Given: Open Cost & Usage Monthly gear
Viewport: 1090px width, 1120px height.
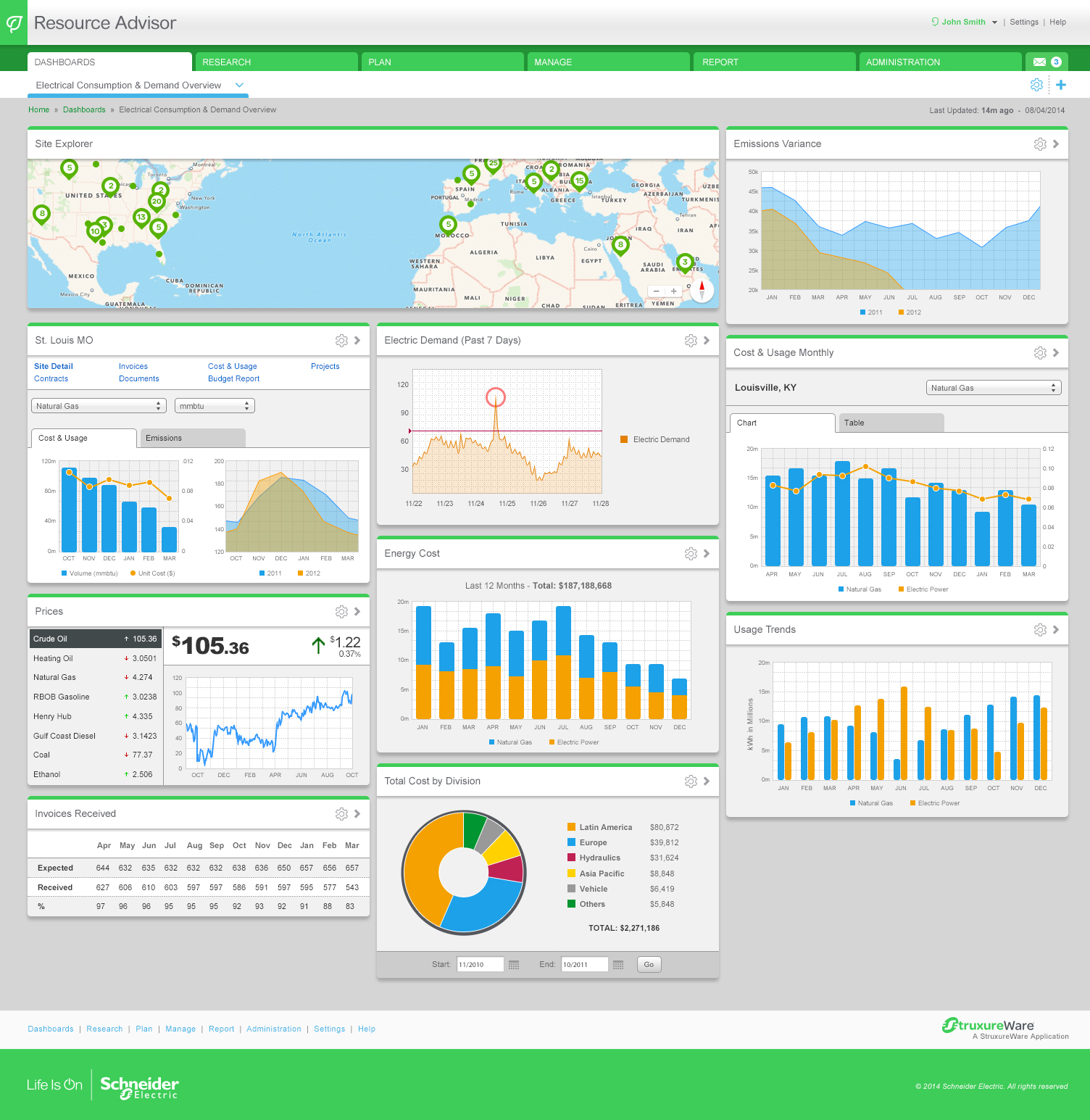Looking at the screenshot, I should click(x=1040, y=353).
